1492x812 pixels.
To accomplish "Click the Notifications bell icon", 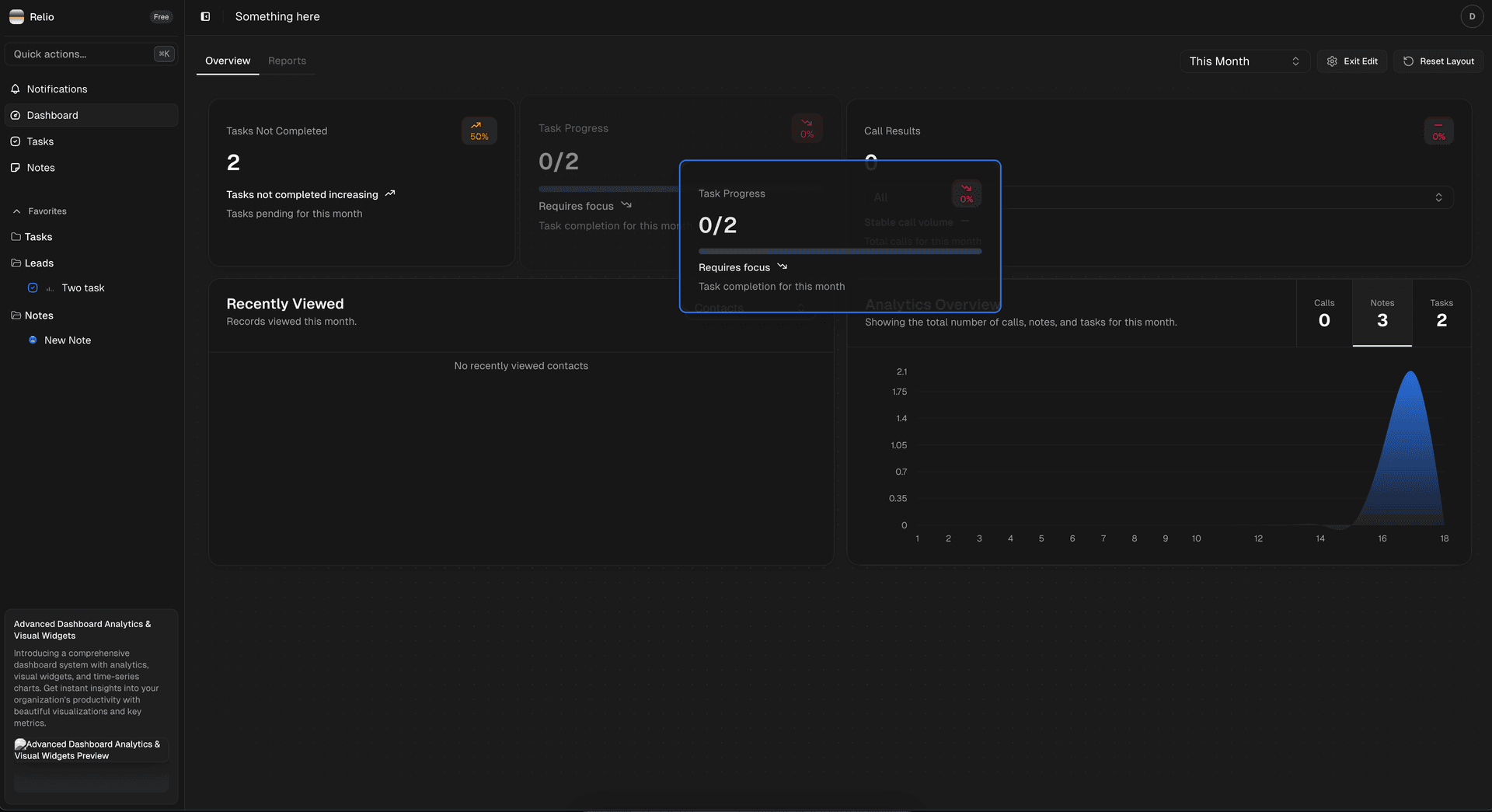I will tap(16, 89).
